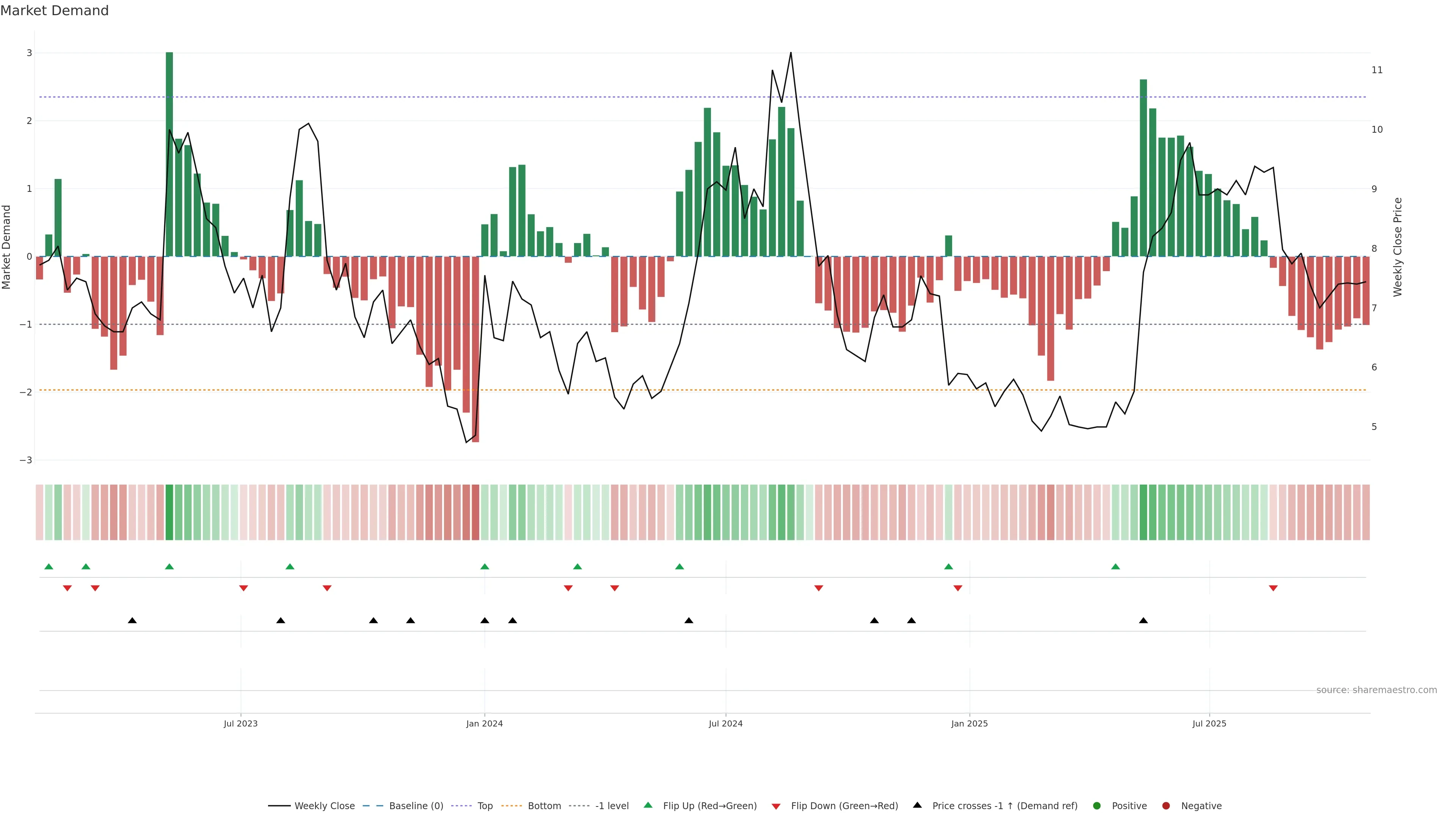Image resolution: width=1456 pixels, height=819 pixels.
Task: Click the orange dotted Bottom legend icon
Action: pos(511,806)
